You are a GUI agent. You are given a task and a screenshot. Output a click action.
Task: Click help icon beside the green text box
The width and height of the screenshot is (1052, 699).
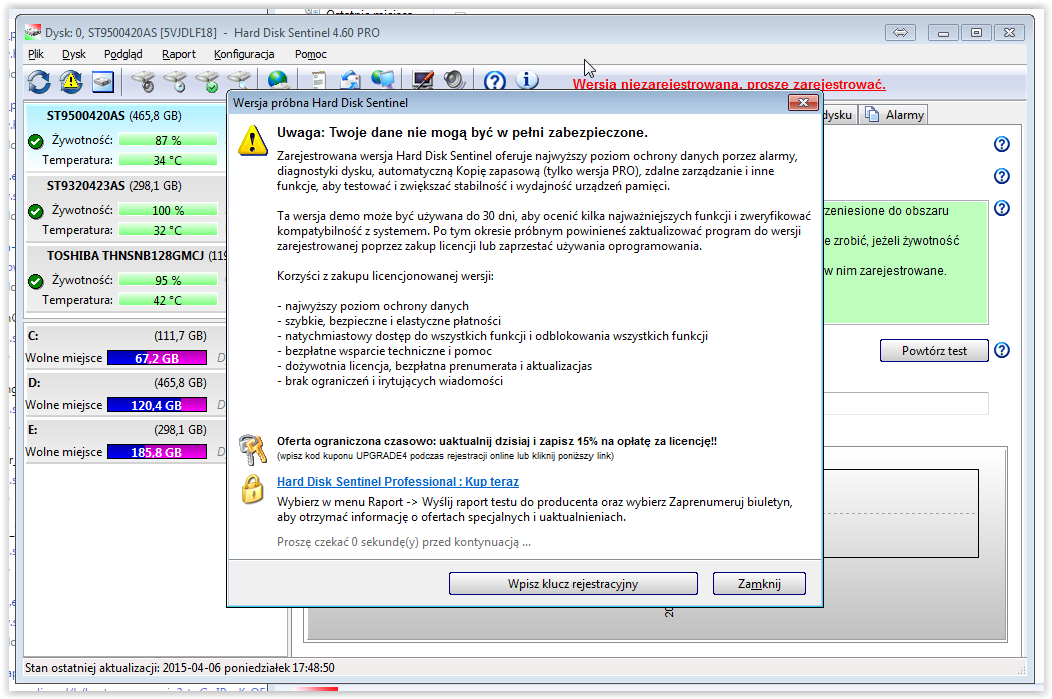(x=1002, y=208)
